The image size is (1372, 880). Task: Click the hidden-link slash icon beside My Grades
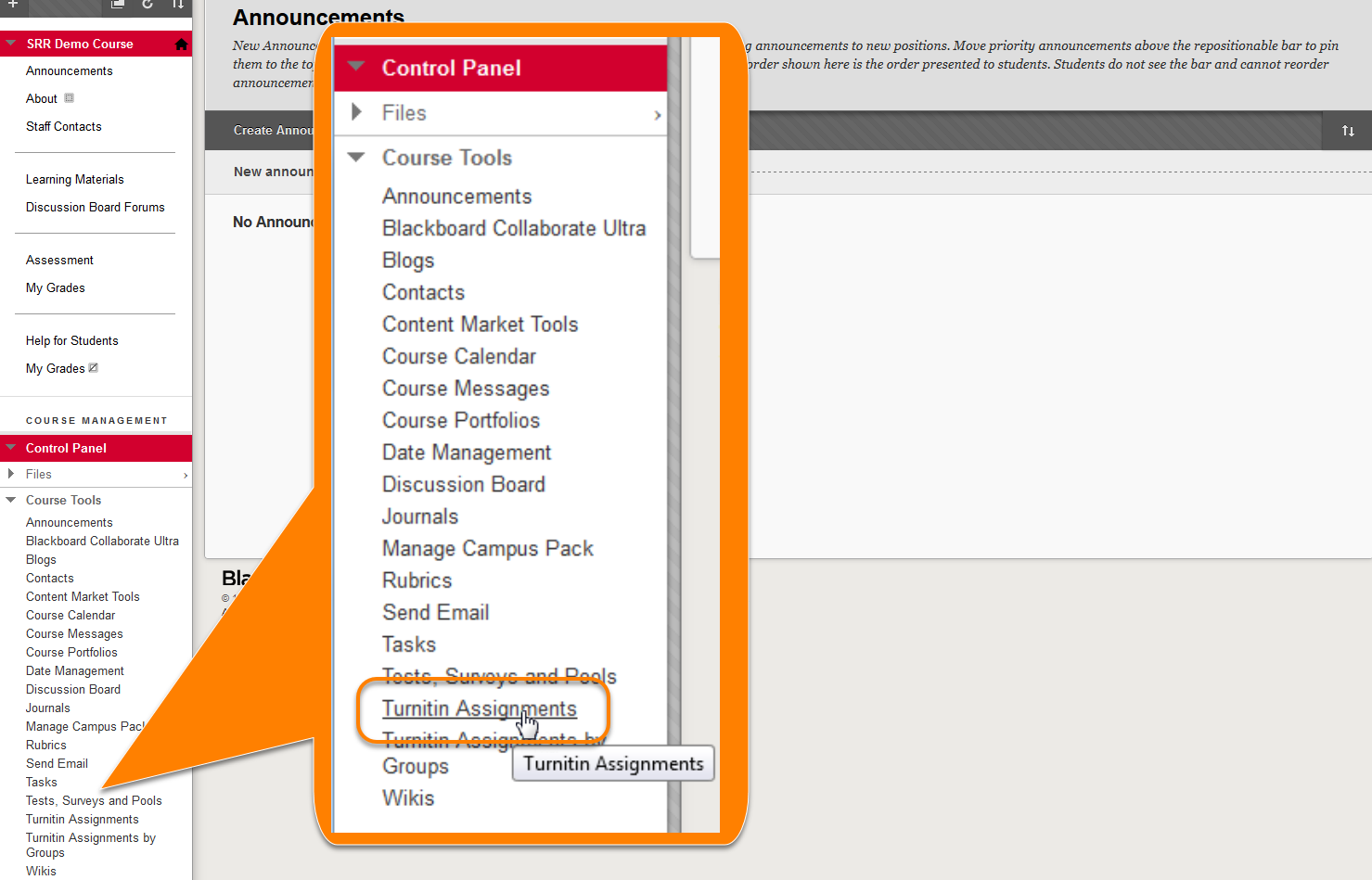pos(93,368)
